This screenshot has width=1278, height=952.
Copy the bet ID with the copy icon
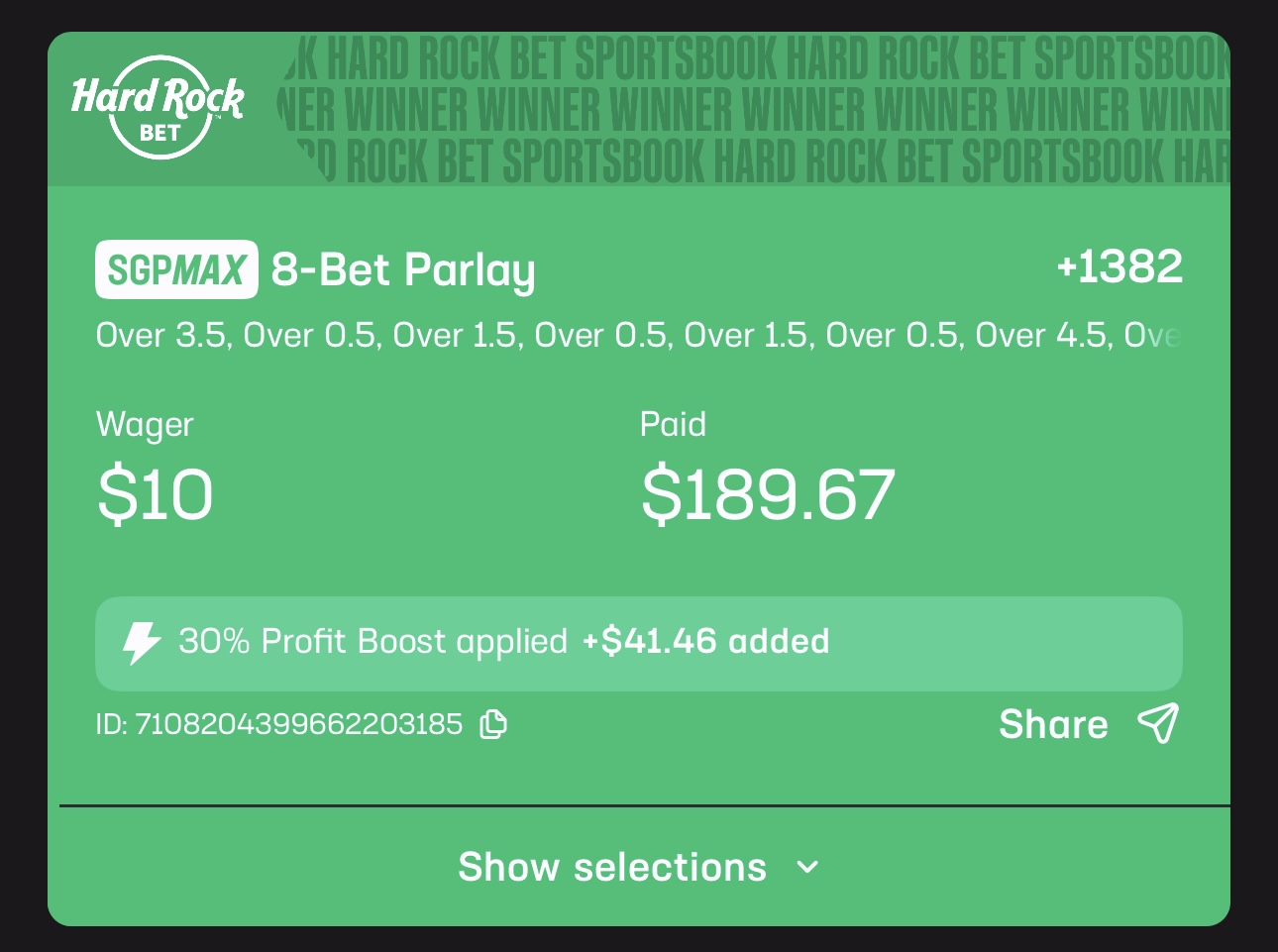point(493,724)
